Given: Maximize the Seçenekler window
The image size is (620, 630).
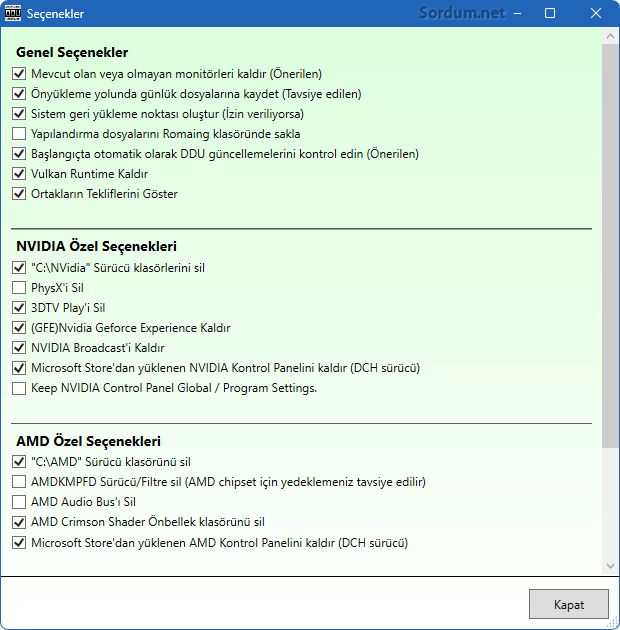Looking at the screenshot, I should click(550, 14).
